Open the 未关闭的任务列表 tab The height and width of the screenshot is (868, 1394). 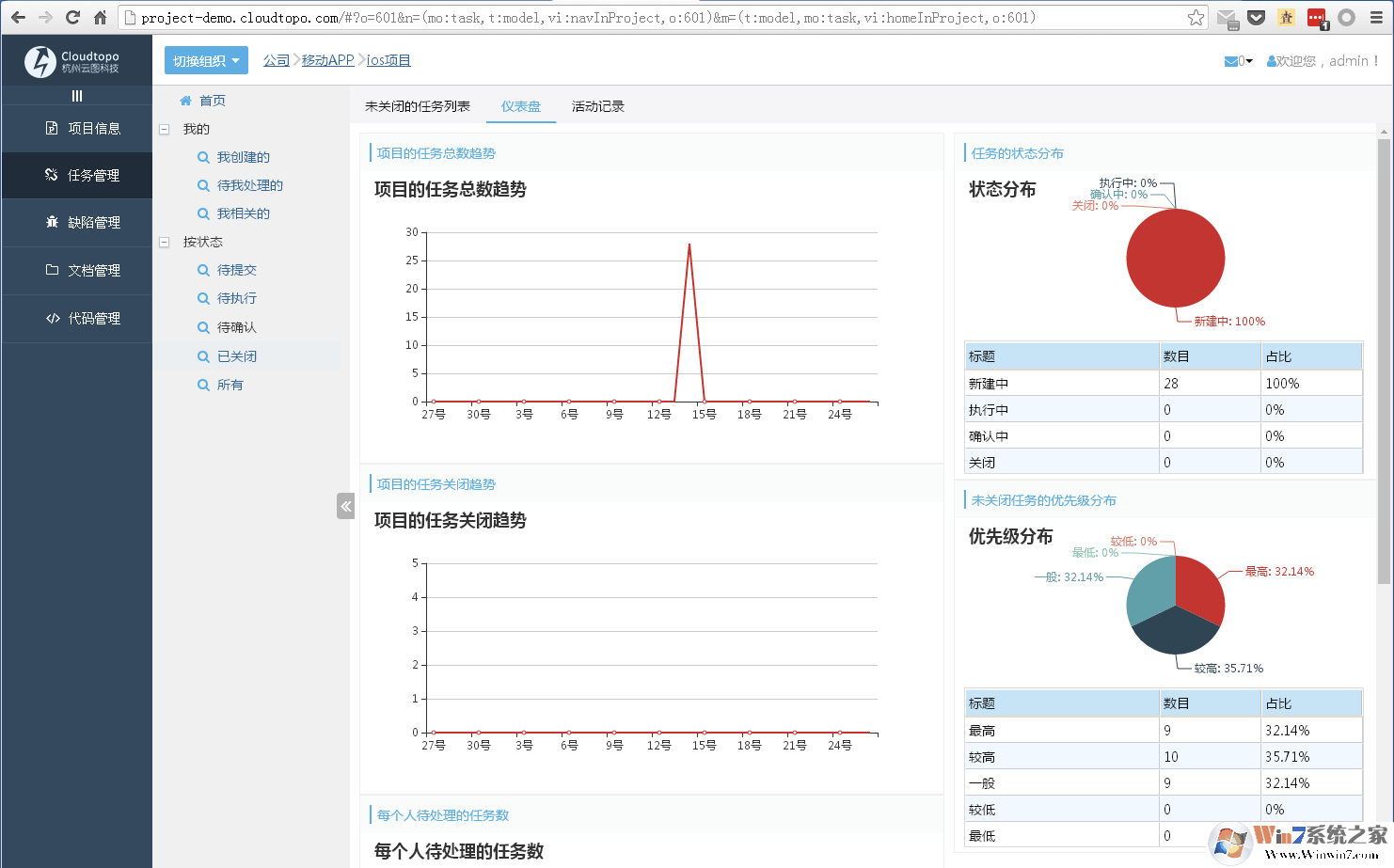pyautogui.click(x=415, y=106)
